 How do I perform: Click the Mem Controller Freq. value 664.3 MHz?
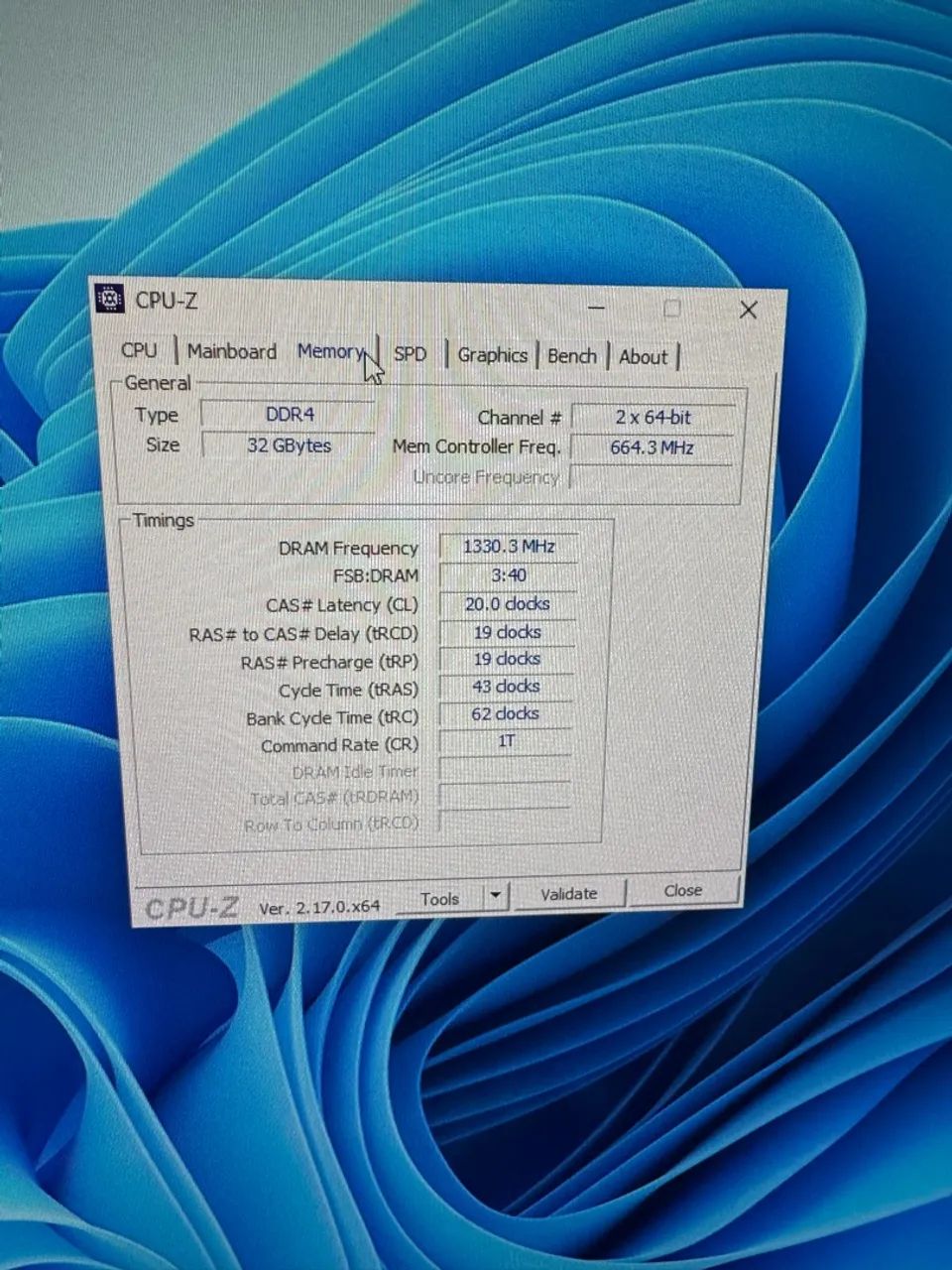coord(654,447)
